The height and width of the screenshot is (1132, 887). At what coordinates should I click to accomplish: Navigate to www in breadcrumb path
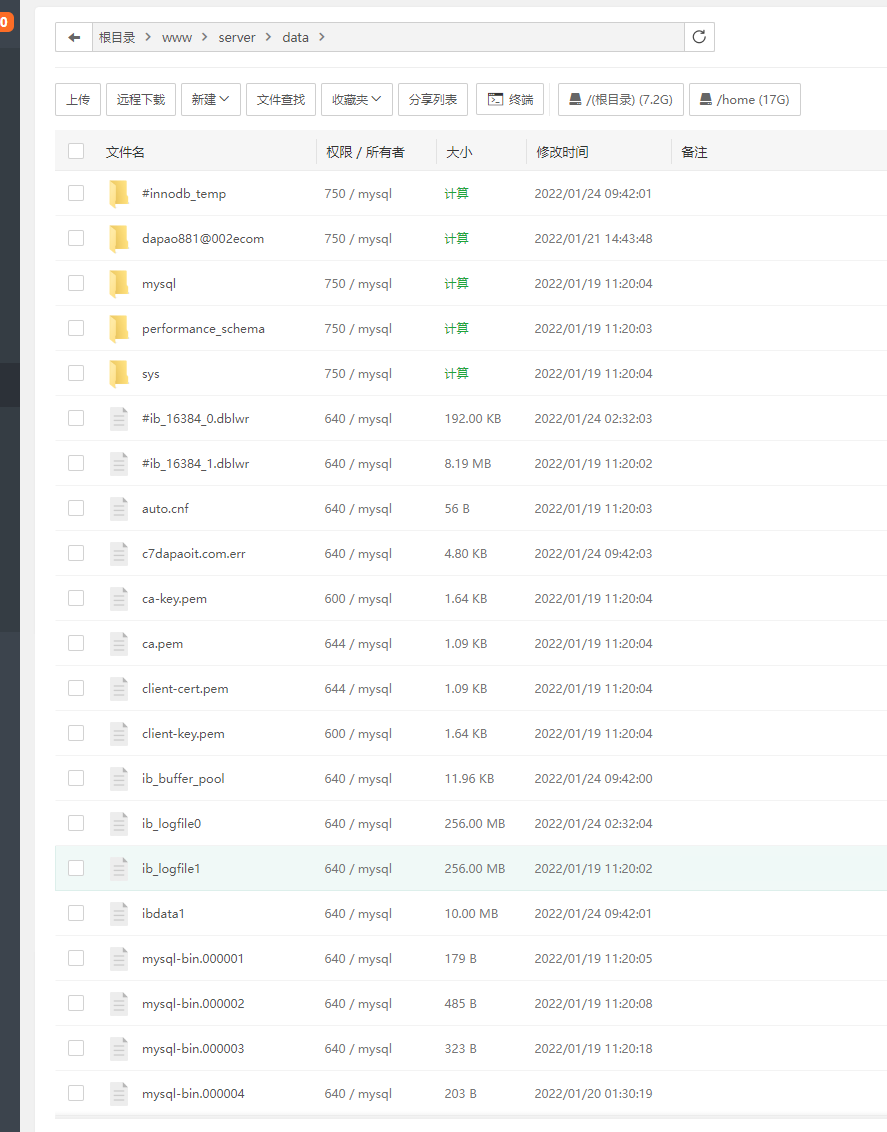[177, 37]
